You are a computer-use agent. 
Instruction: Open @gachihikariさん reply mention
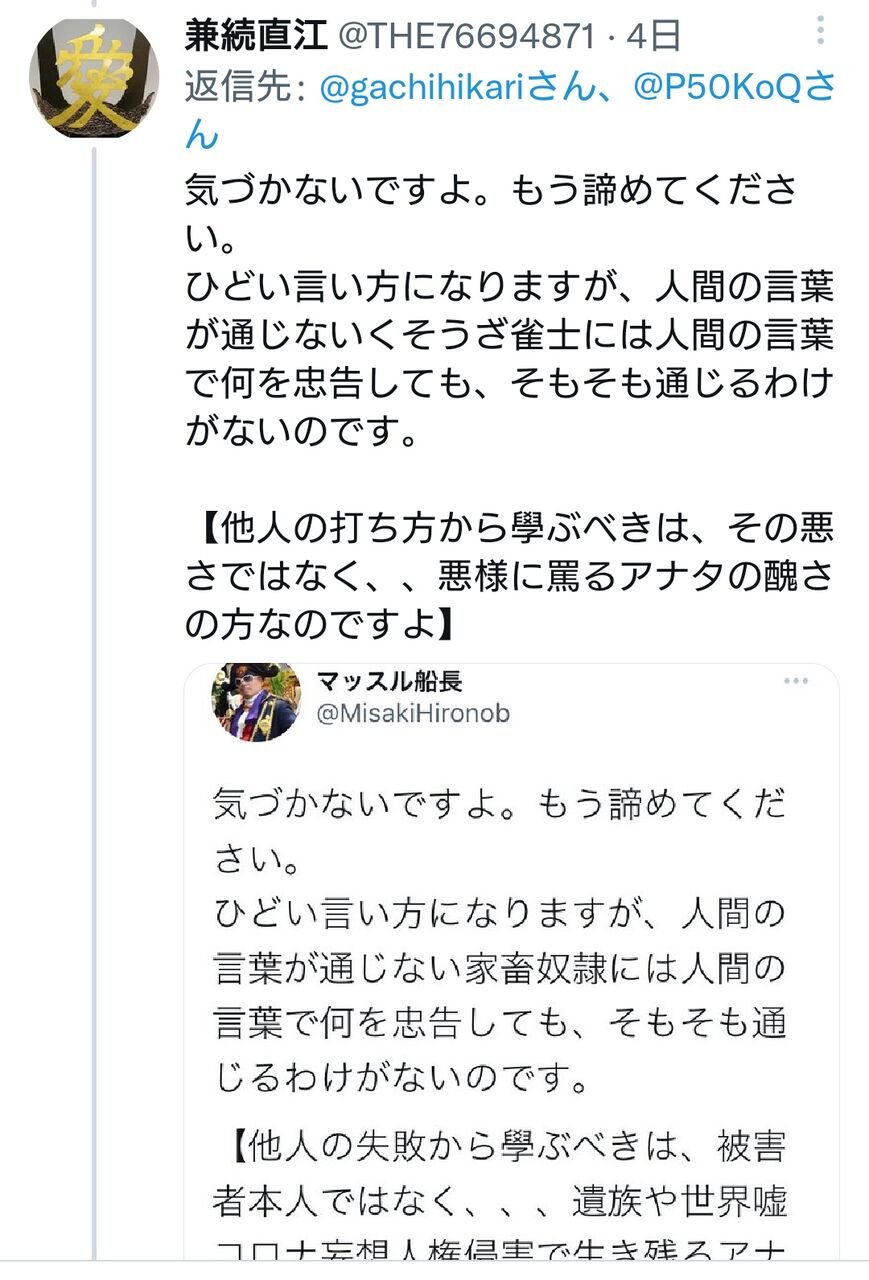click(x=467, y=87)
